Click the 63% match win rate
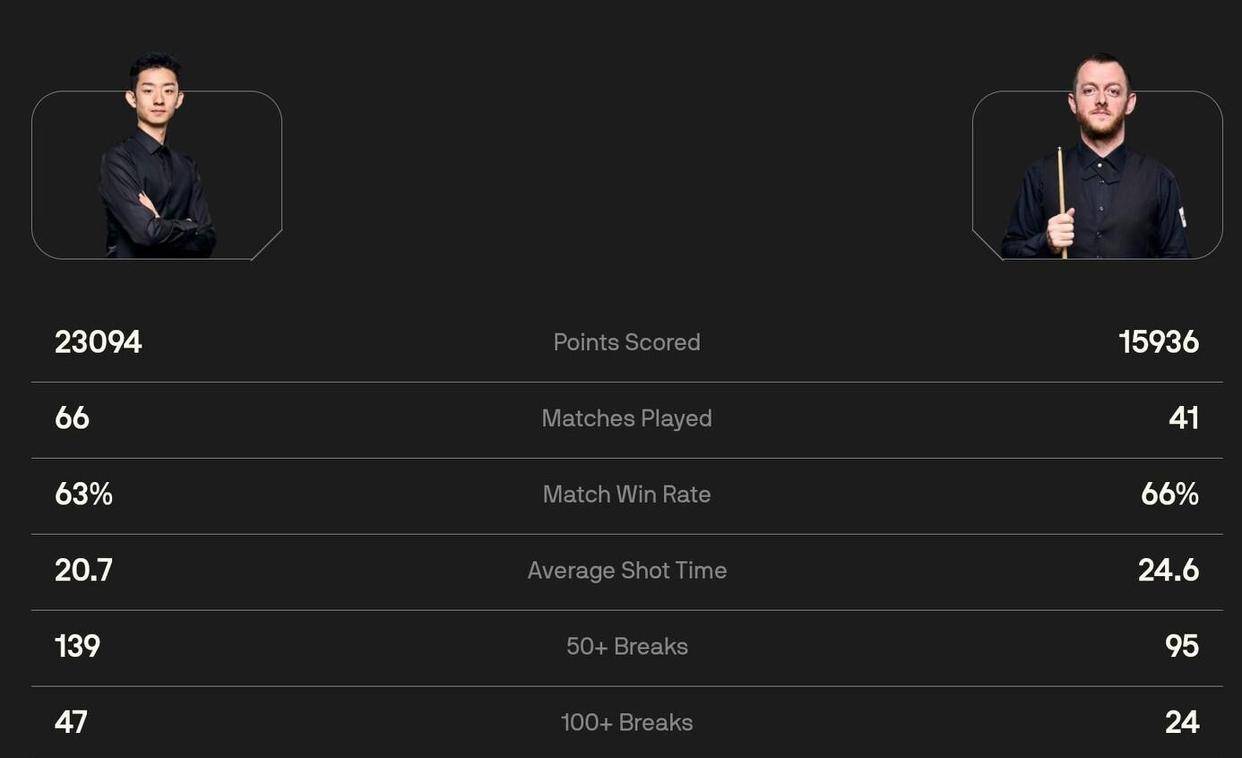Viewport: 1242px width, 758px height. pos(83,494)
